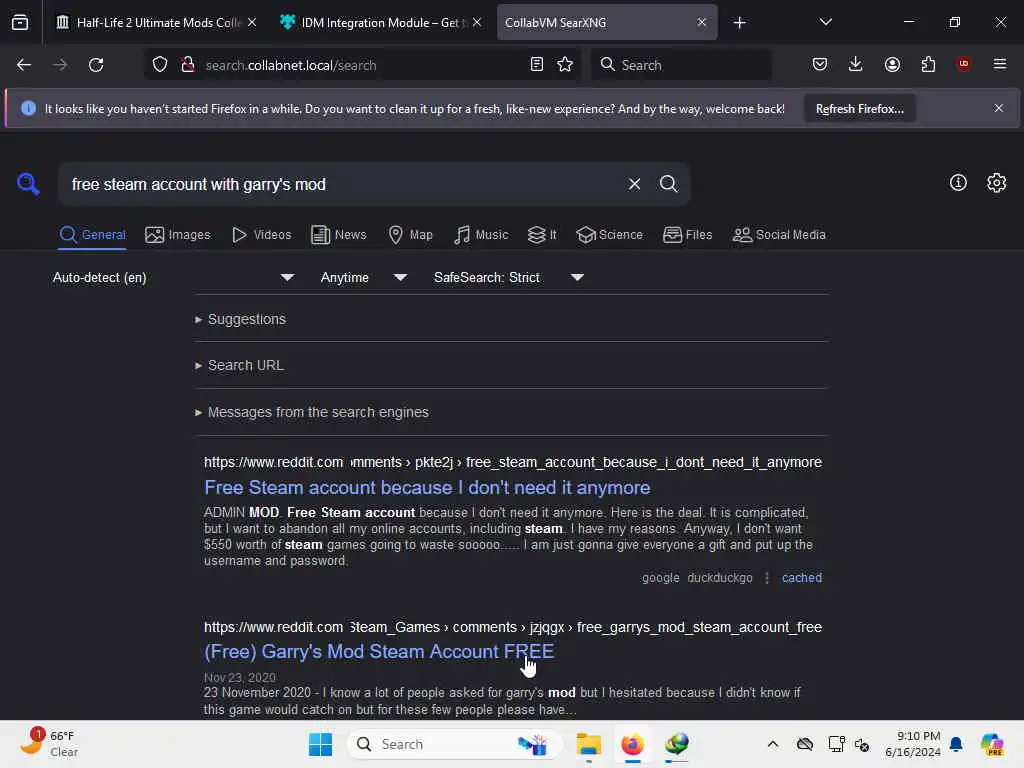
Task: Open cached version of first result
Action: pyautogui.click(x=802, y=578)
